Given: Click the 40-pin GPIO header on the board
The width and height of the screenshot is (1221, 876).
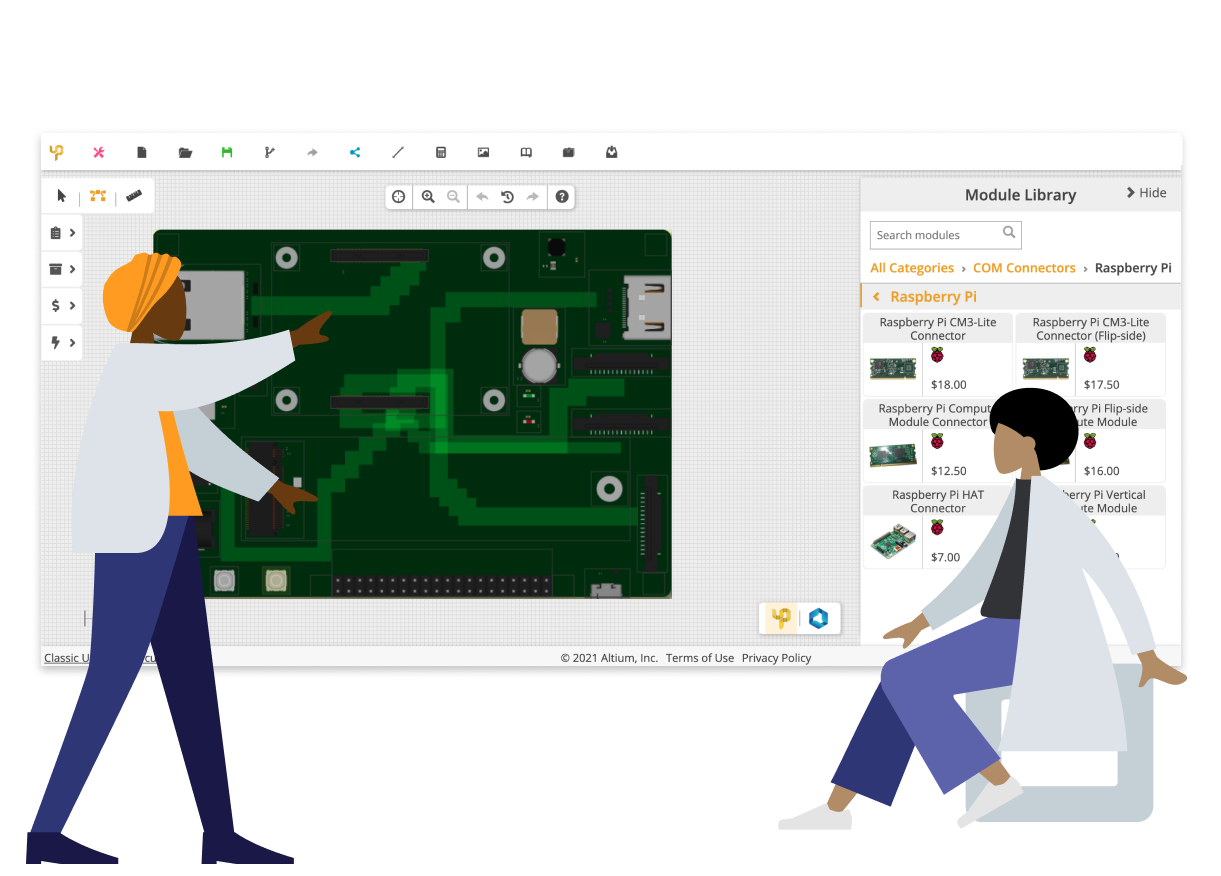Looking at the screenshot, I should (442, 585).
